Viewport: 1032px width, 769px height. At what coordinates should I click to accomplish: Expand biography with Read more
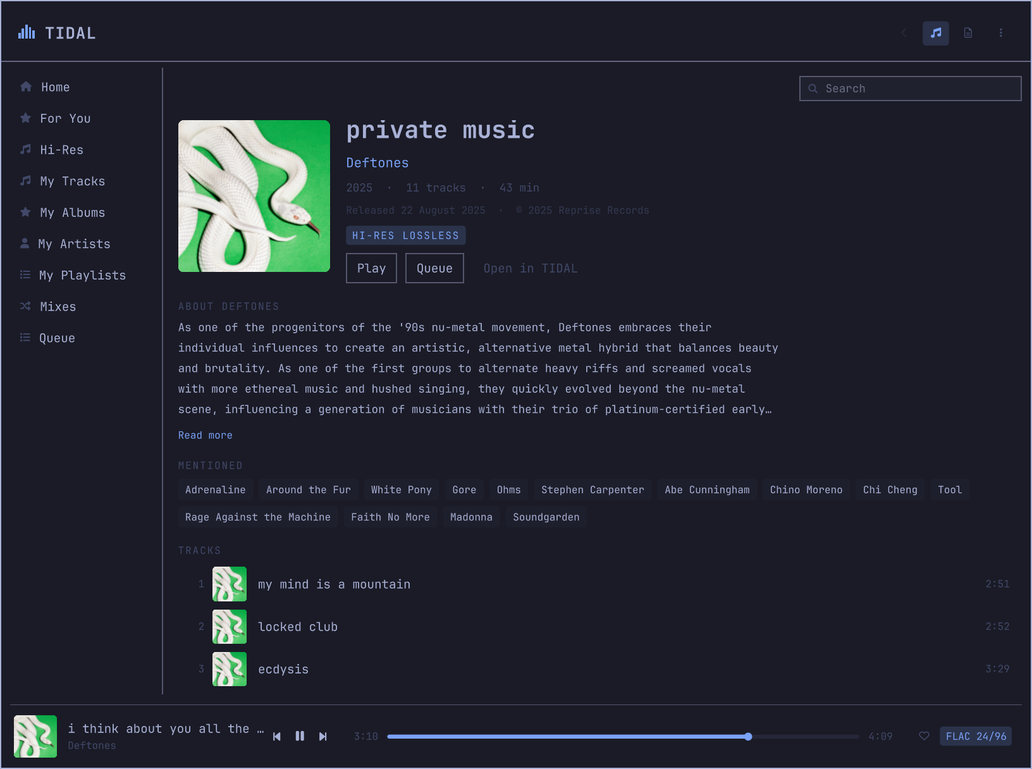205,435
